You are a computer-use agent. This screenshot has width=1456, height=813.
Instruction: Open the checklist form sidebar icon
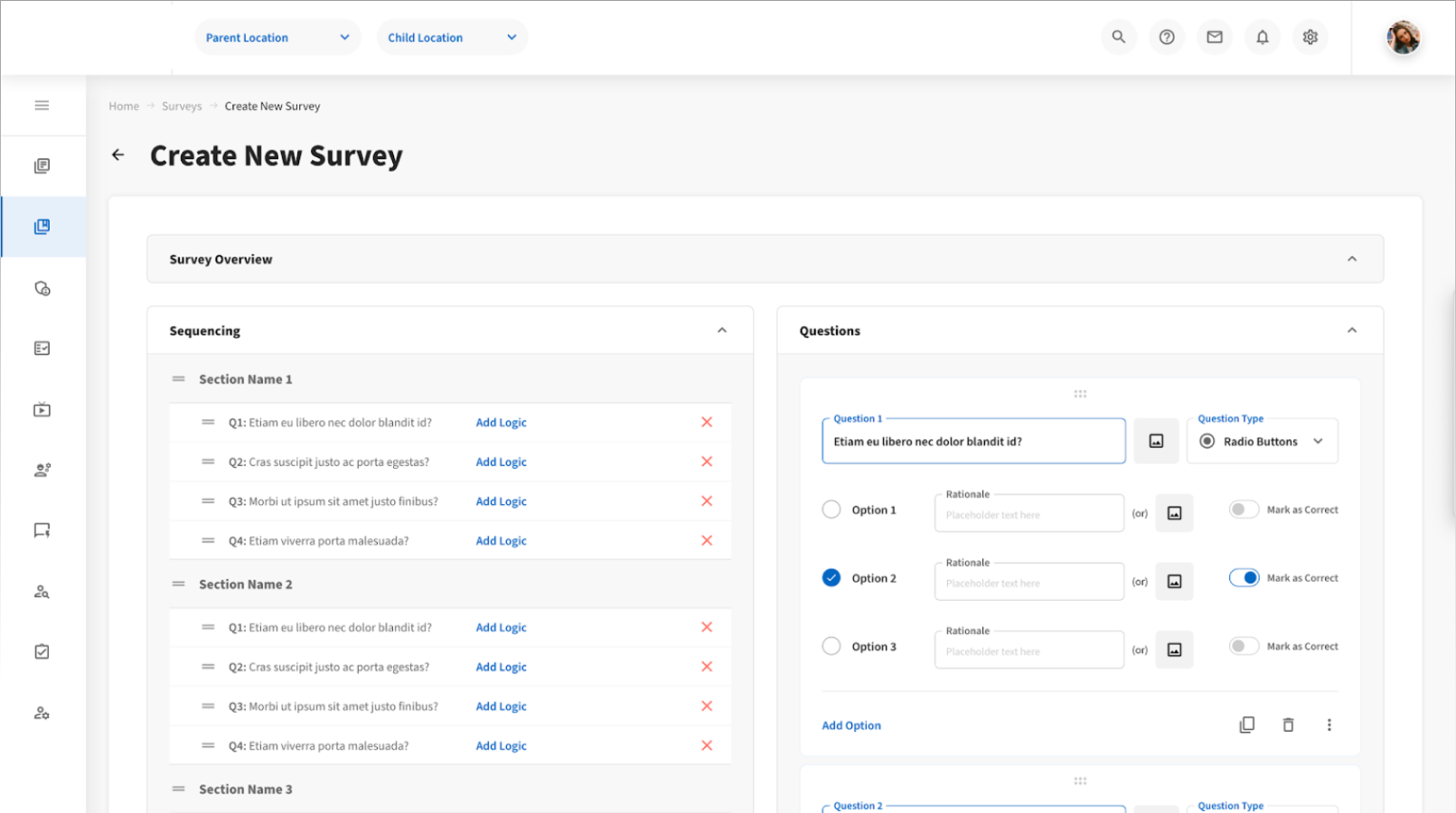click(x=42, y=349)
